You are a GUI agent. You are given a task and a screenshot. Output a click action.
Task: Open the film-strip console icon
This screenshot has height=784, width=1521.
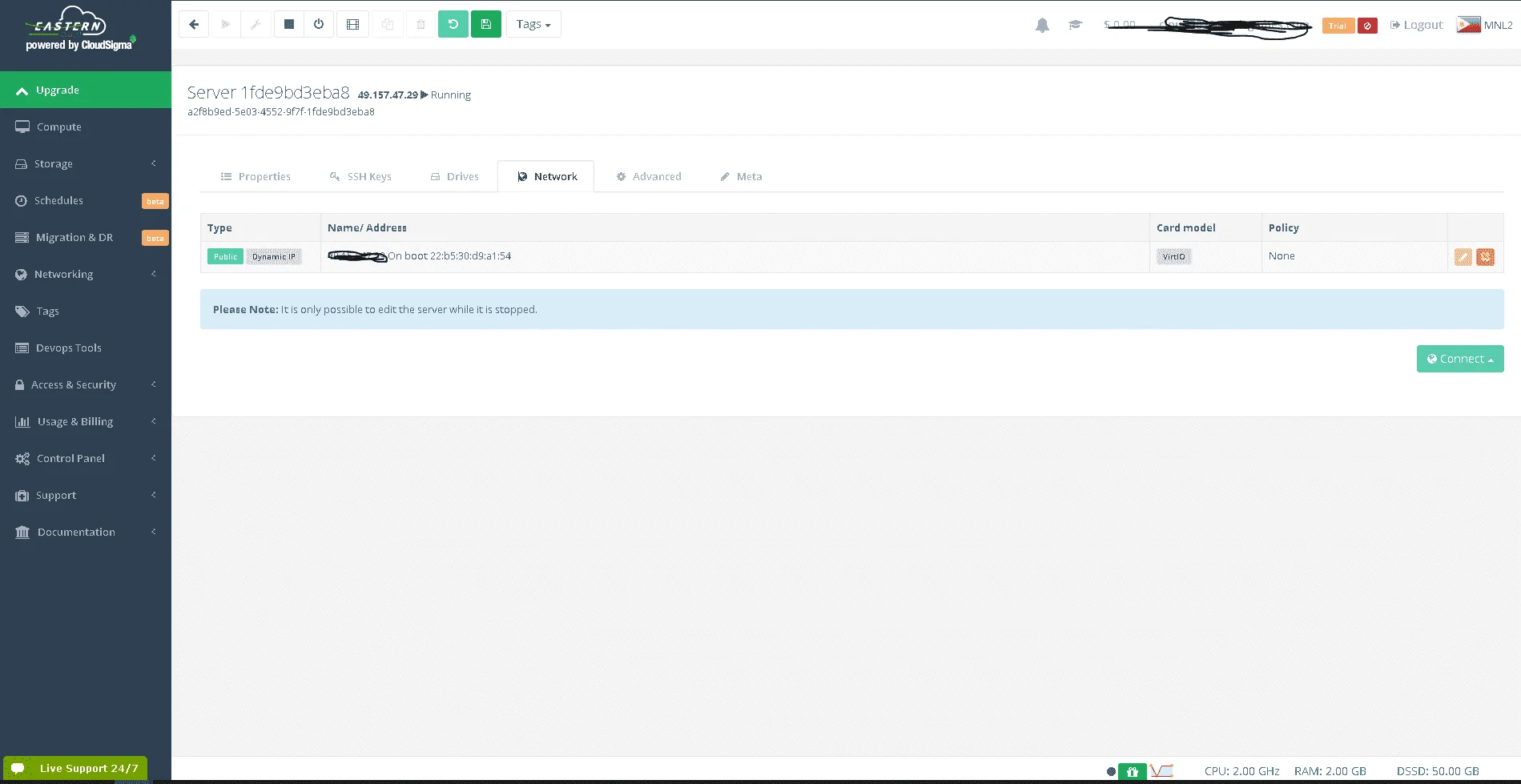pyautogui.click(x=352, y=24)
